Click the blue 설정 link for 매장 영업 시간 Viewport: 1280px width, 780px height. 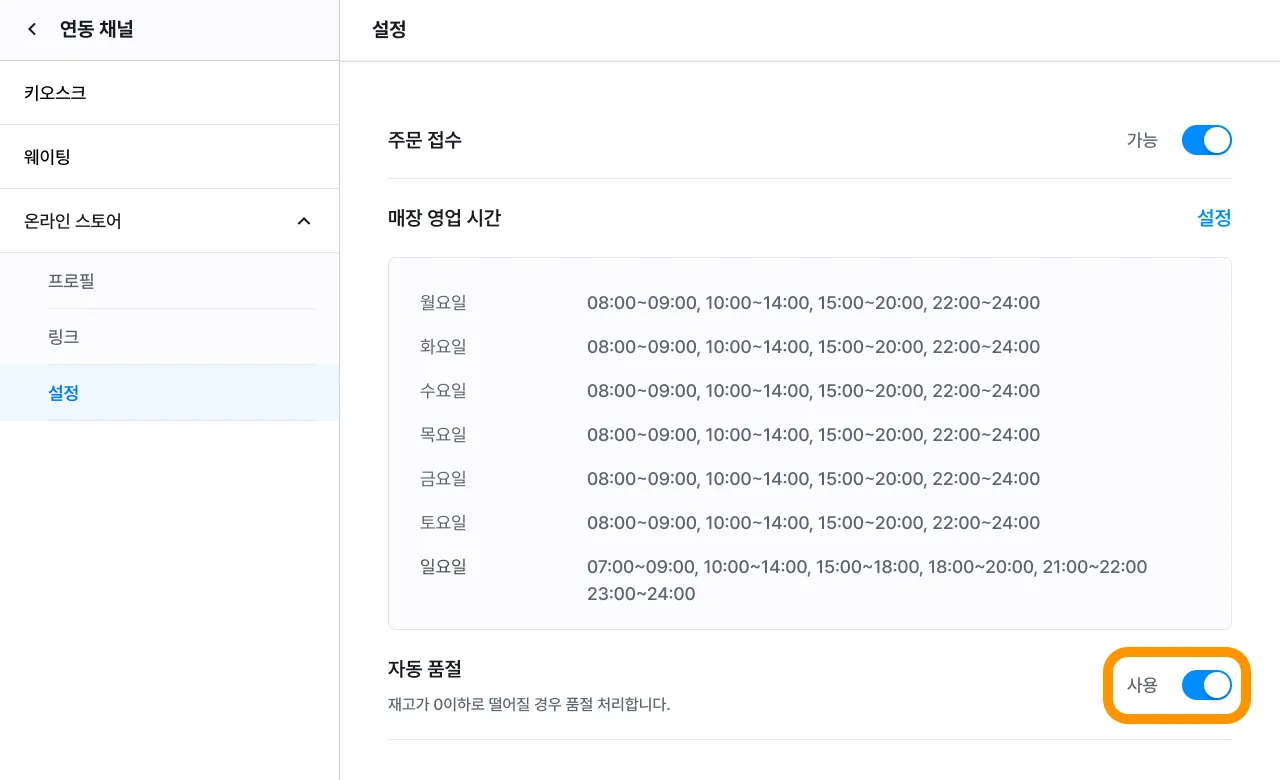click(1214, 218)
